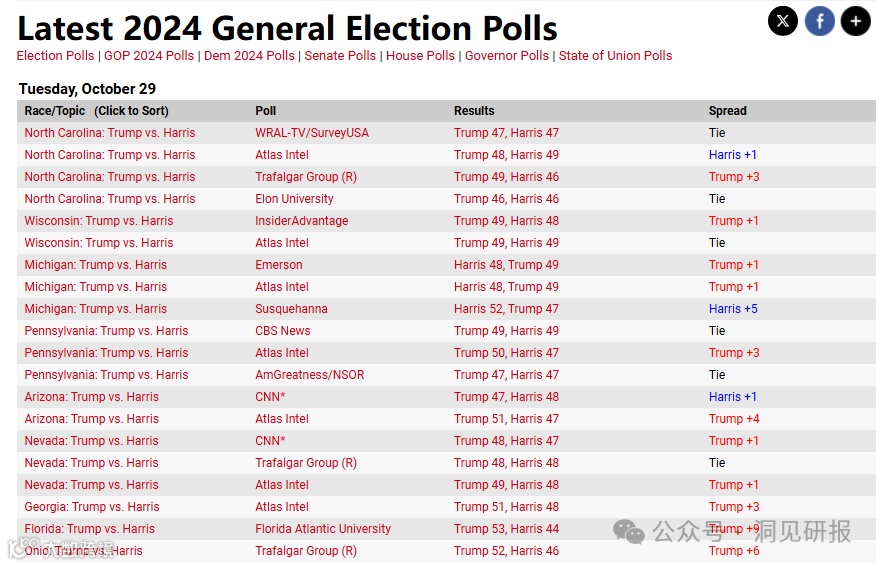Share page via the Facebook icon
The image size is (879, 566).
(x=819, y=20)
